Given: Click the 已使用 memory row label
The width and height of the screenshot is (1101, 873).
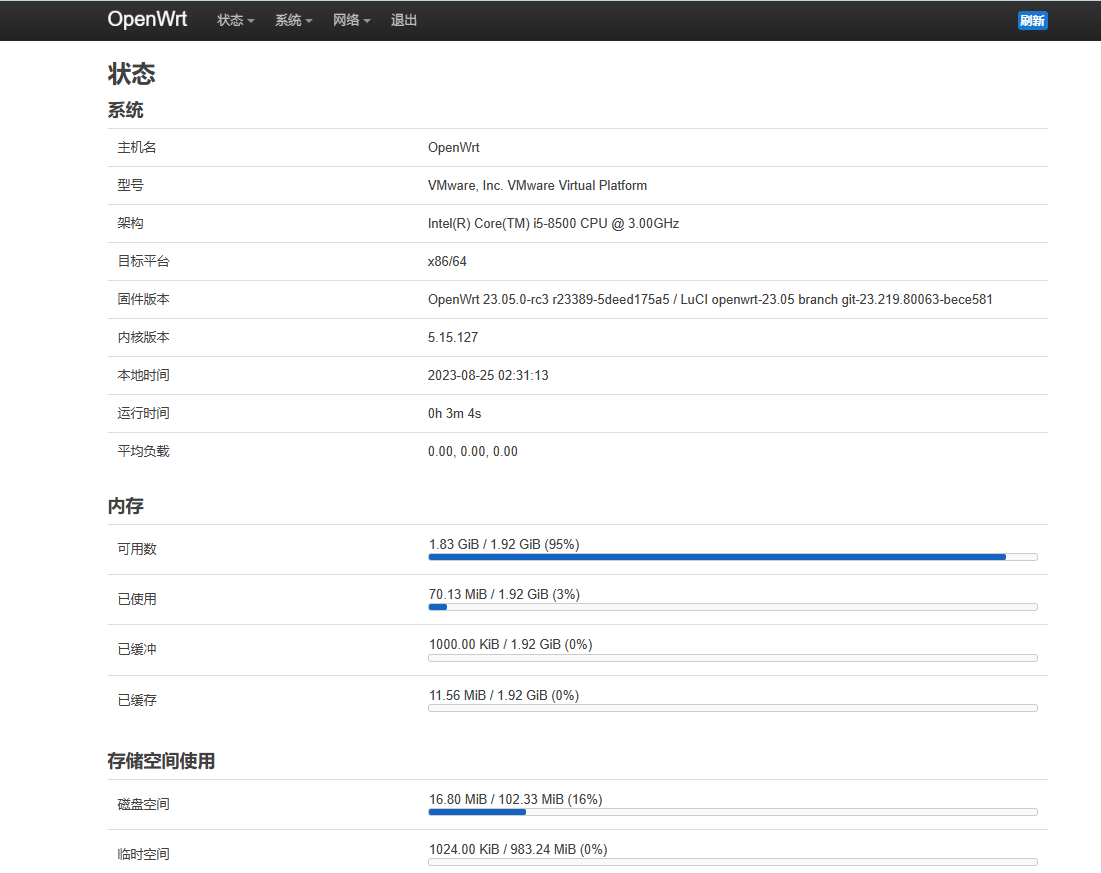Looking at the screenshot, I should point(137,599).
